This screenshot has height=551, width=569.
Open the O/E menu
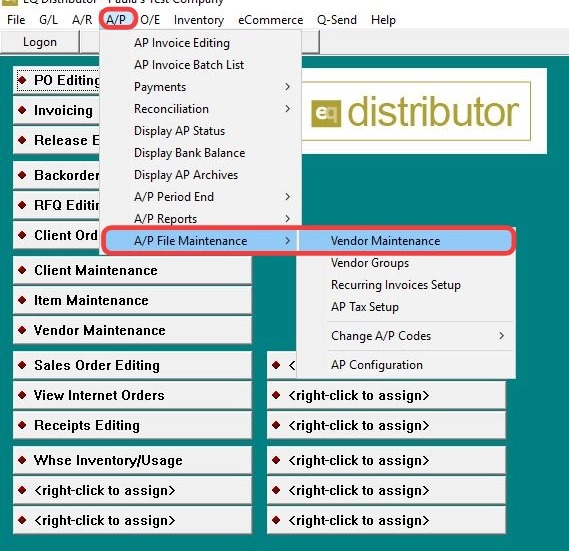(150, 20)
